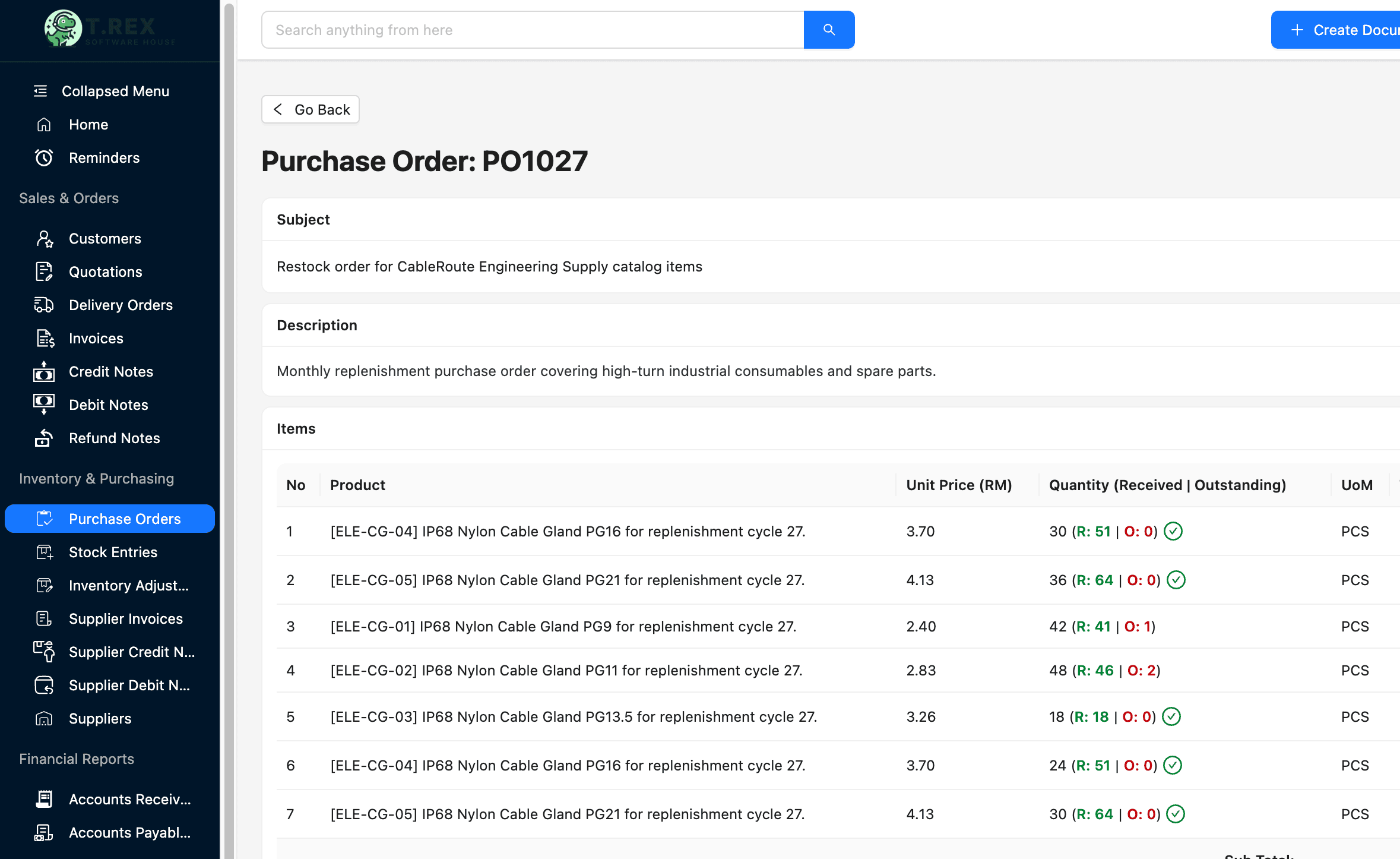Select Purchase Orders in sidebar
The image size is (1400, 859).
124,519
